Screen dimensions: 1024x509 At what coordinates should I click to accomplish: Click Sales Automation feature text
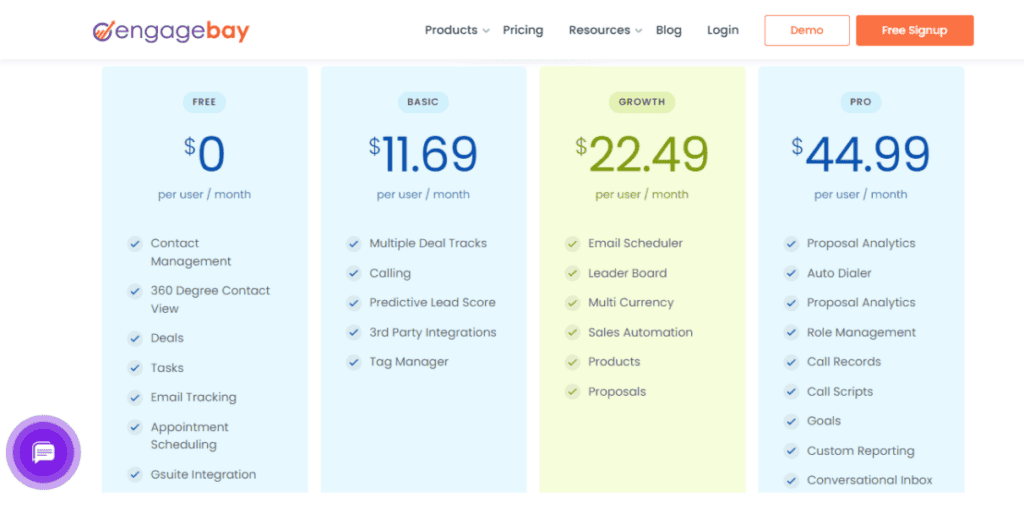[641, 333]
